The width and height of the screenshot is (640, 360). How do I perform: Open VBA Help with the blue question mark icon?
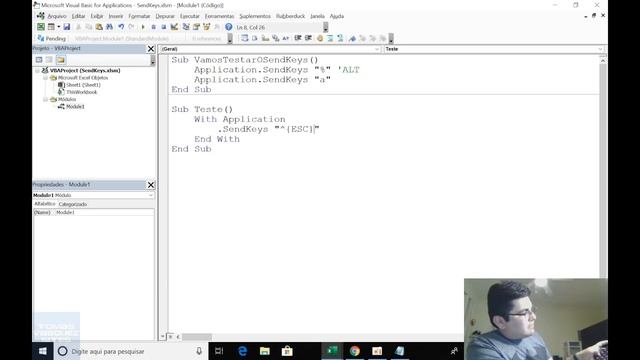(229, 27)
